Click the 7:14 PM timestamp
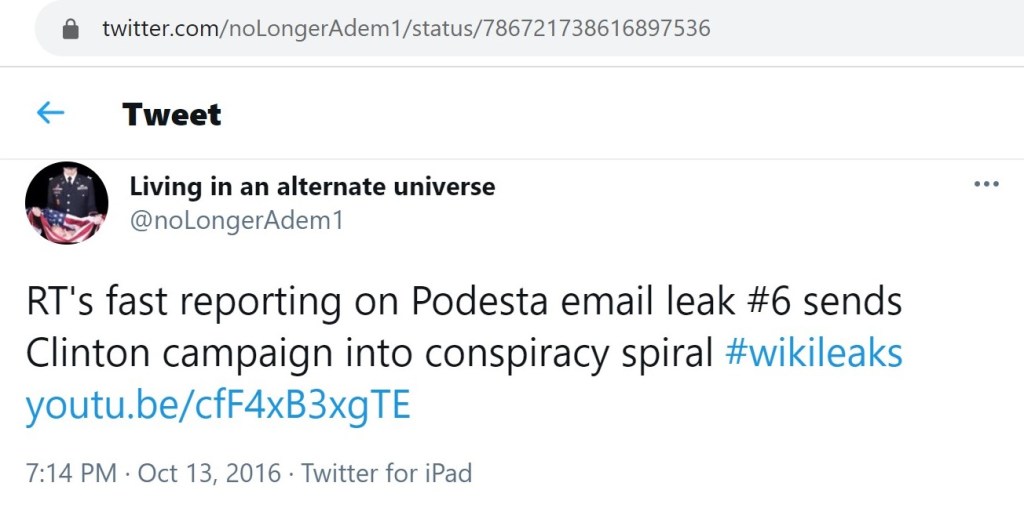The height and width of the screenshot is (508, 1024). 71,472
